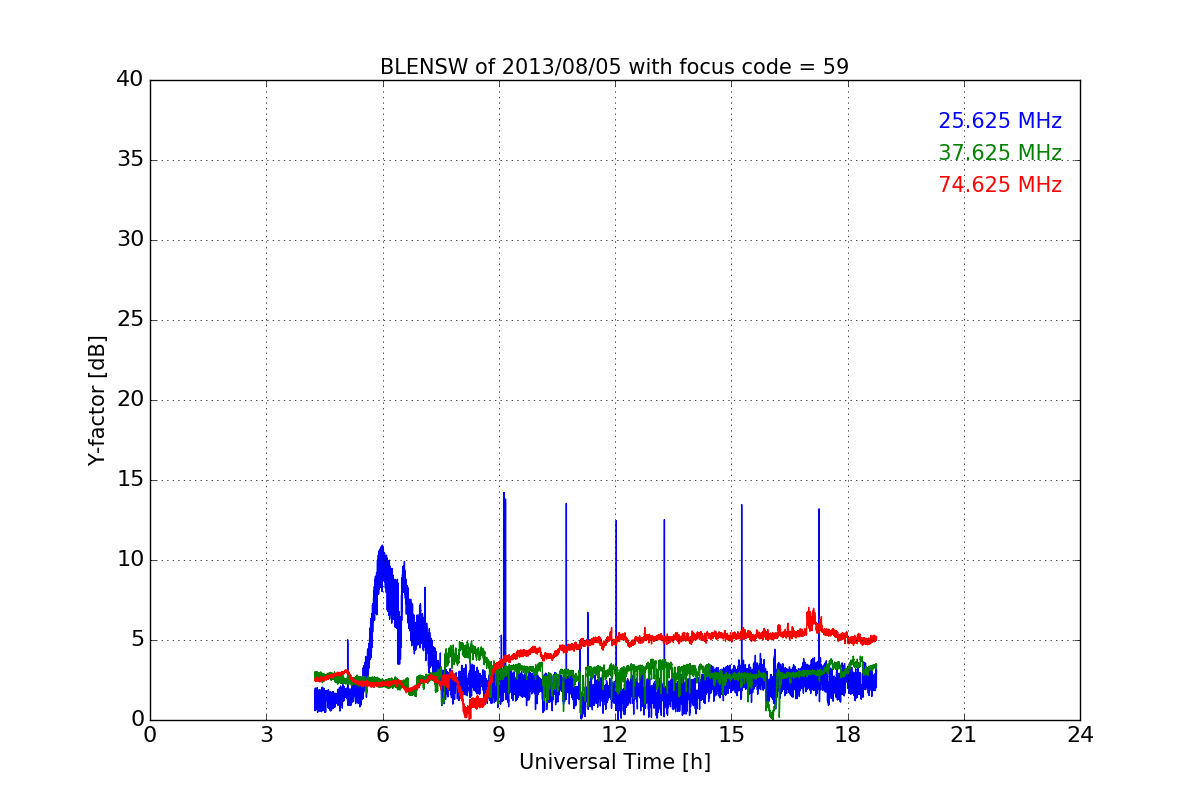The image size is (1200, 800).
Task: Click y-axis tick label '20'
Action: (129, 400)
